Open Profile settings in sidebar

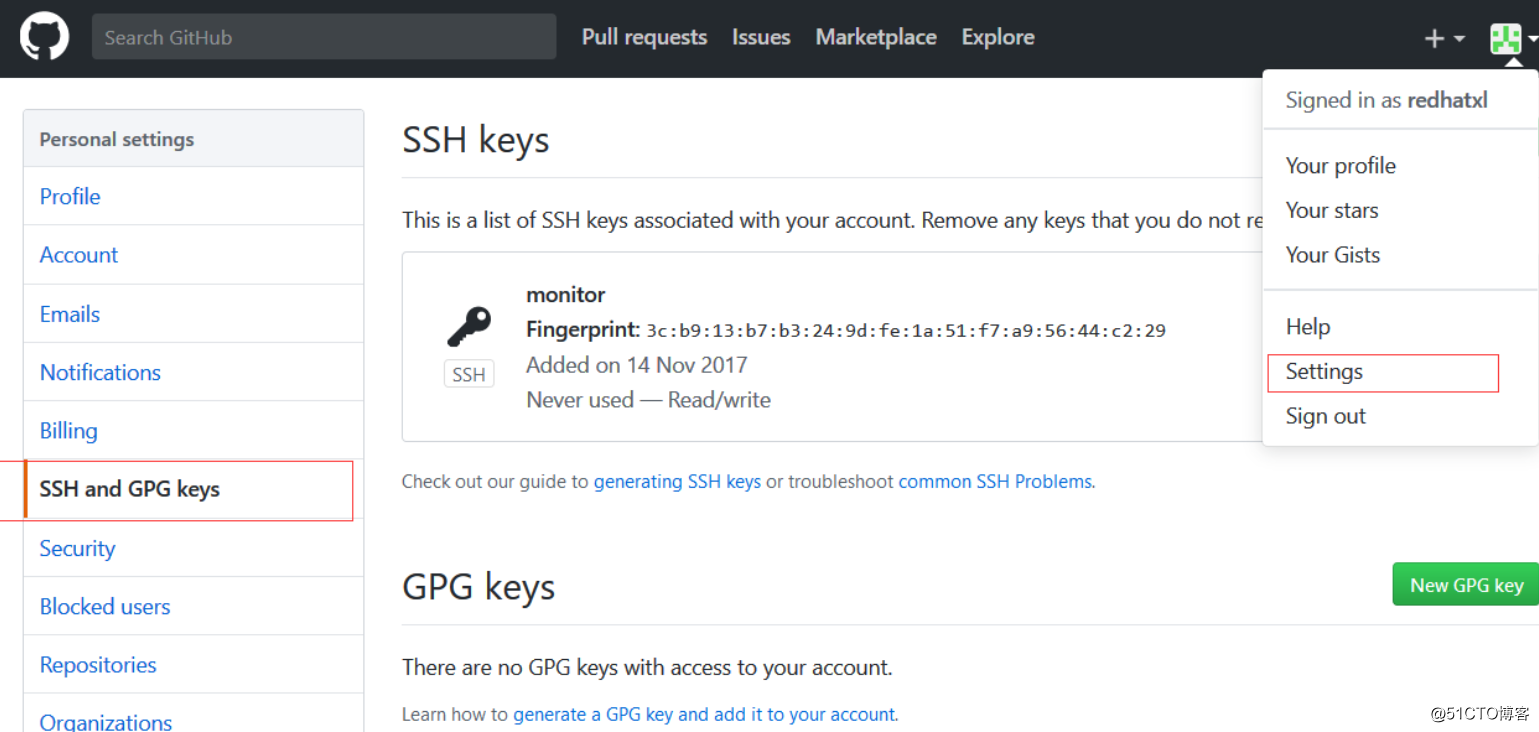[x=193, y=196]
